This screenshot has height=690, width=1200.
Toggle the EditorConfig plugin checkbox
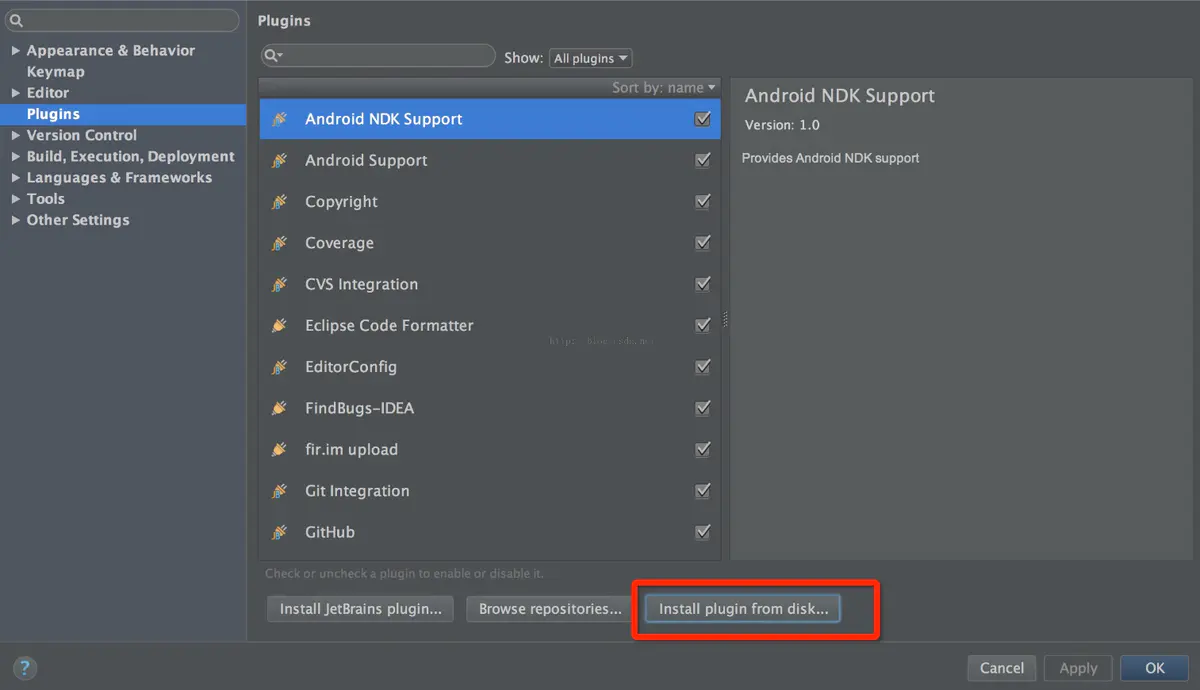(702, 367)
